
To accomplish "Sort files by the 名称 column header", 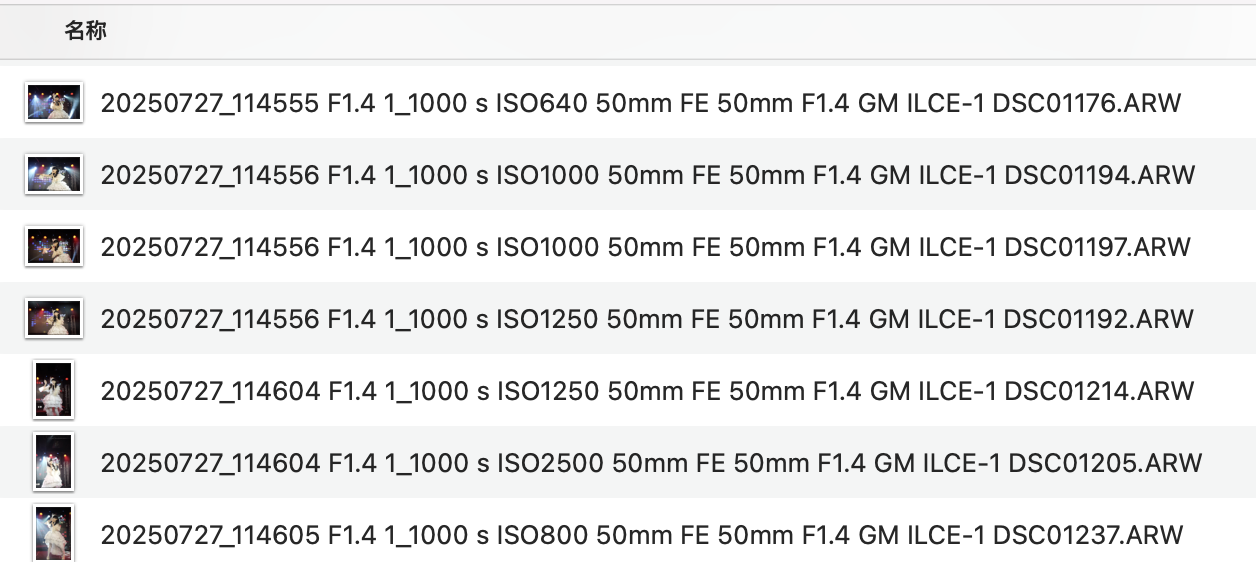I will click(x=85, y=31).
